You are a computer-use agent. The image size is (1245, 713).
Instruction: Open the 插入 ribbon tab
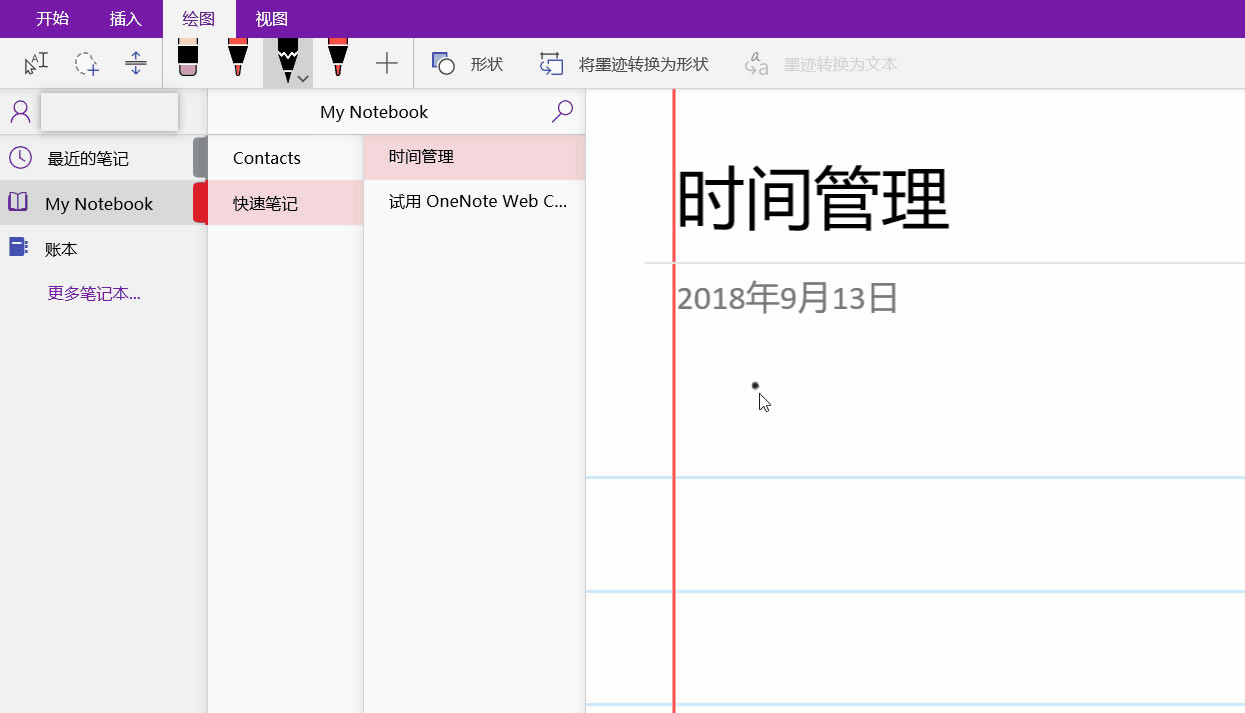124,17
